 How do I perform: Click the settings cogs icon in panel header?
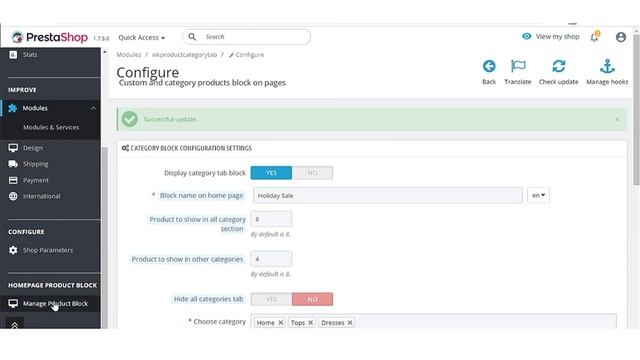tap(125, 148)
